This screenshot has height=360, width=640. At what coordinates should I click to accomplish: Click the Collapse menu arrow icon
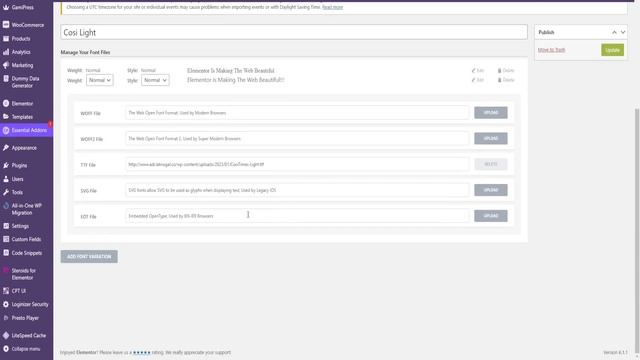coord(6,349)
